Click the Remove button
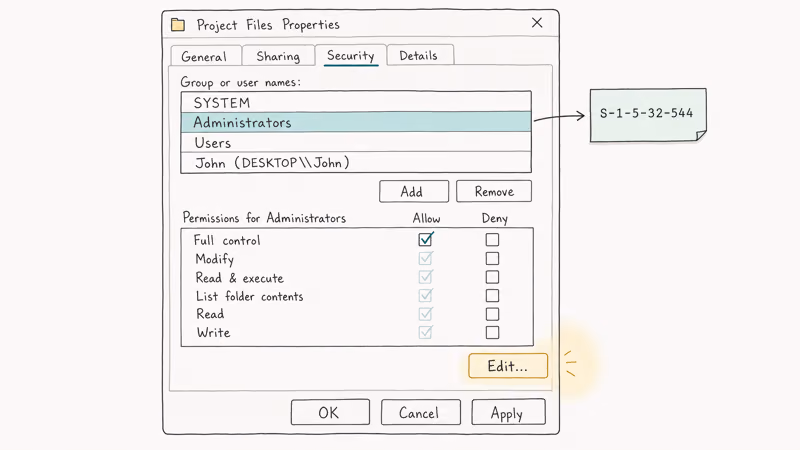The width and height of the screenshot is (800, 450). pos(494,191)
